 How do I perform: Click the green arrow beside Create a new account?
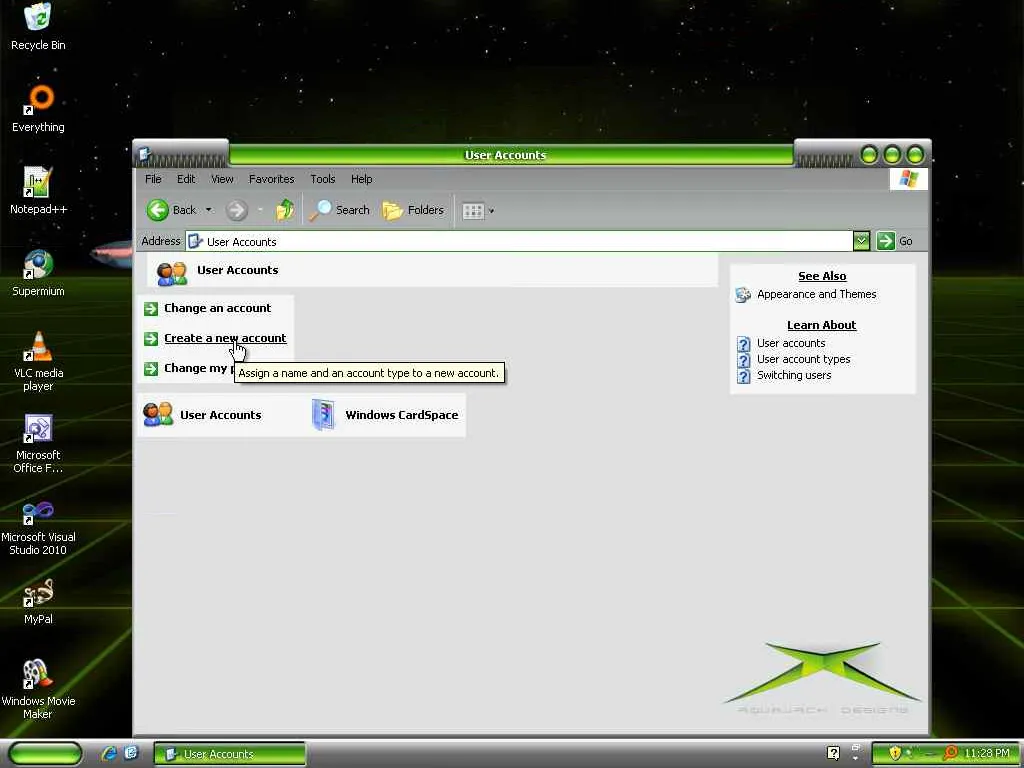pos(151,338)
